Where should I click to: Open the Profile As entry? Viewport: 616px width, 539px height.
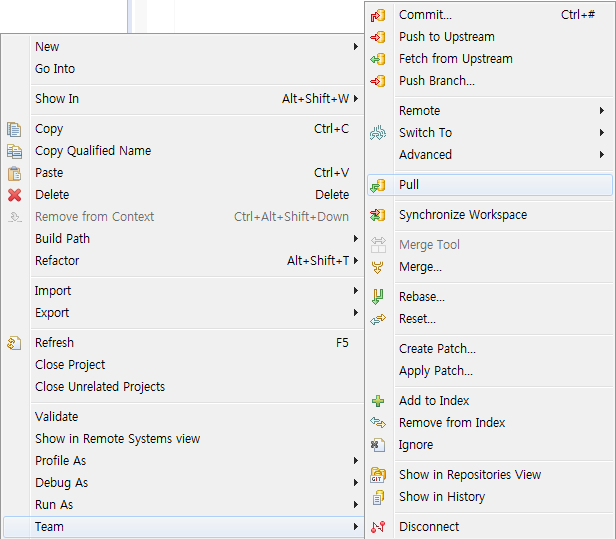(60, 461)
